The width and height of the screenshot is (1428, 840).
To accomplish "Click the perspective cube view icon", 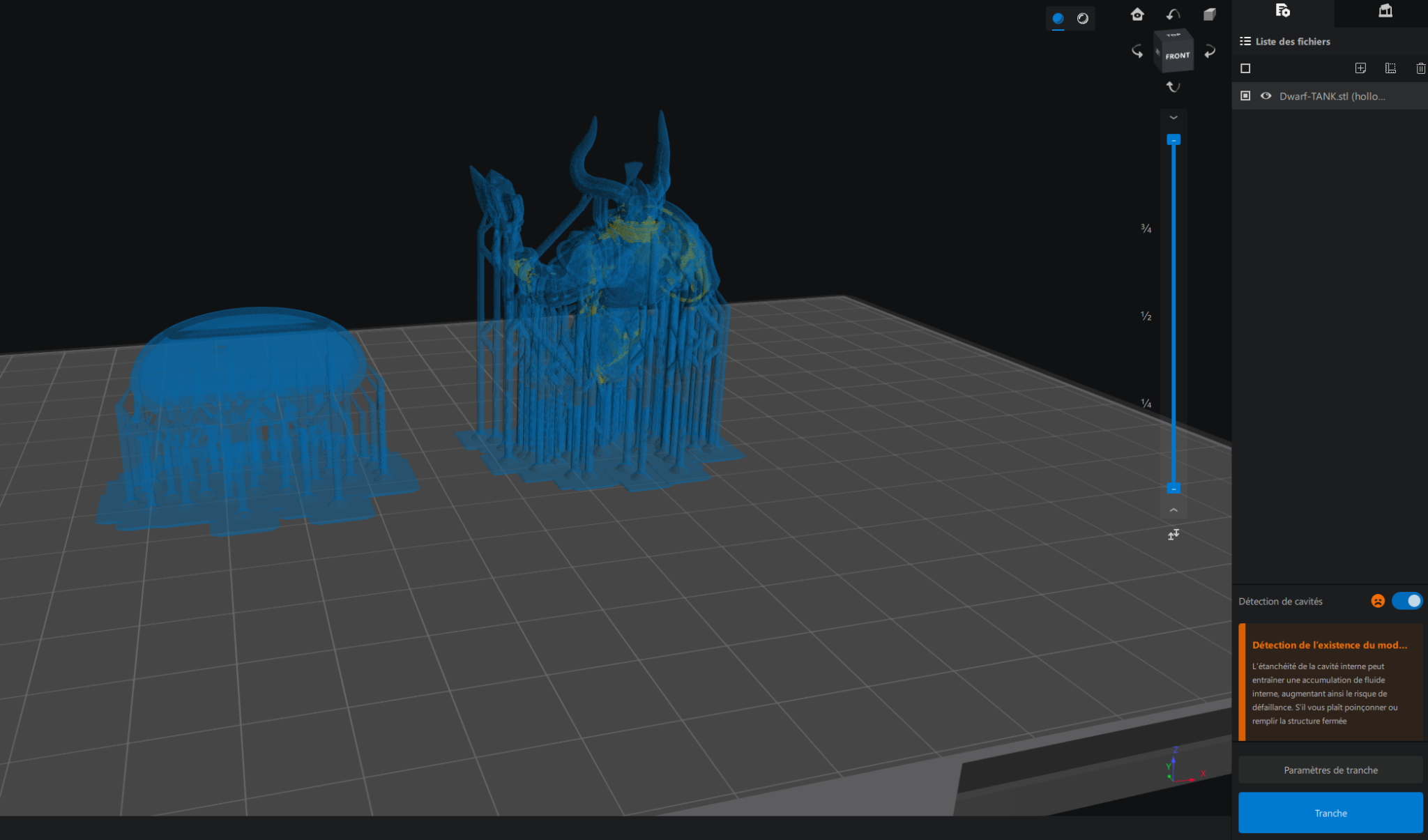I will pyautogui.click(x=1210, y=15).
